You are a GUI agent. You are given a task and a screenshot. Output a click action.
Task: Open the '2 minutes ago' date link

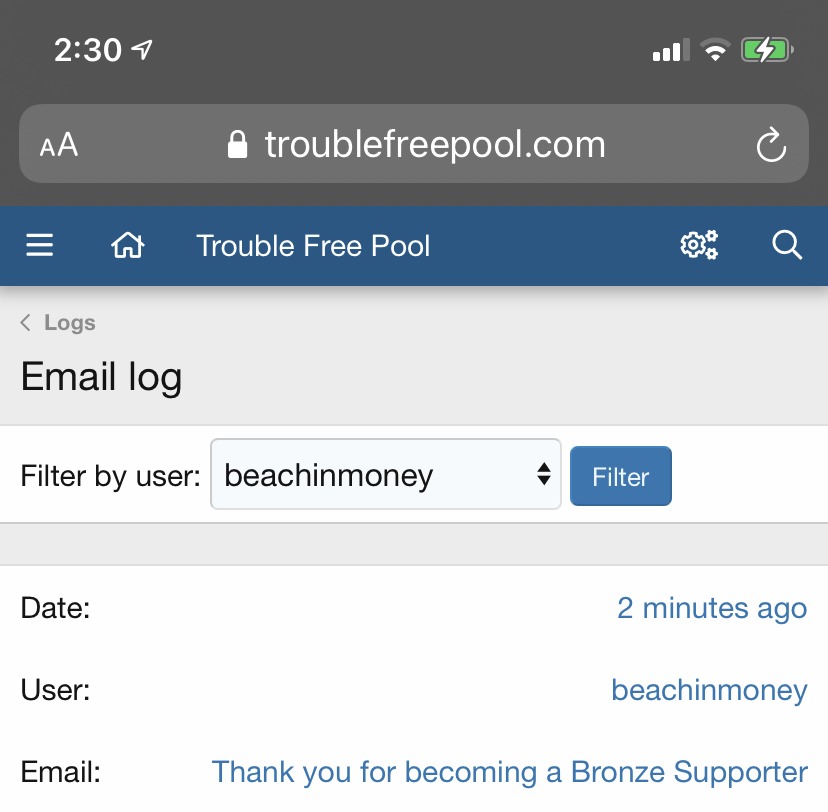tap(712, 608)
